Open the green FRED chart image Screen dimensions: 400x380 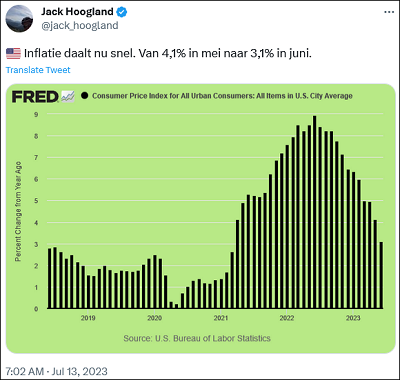click(x=200, y=219)
